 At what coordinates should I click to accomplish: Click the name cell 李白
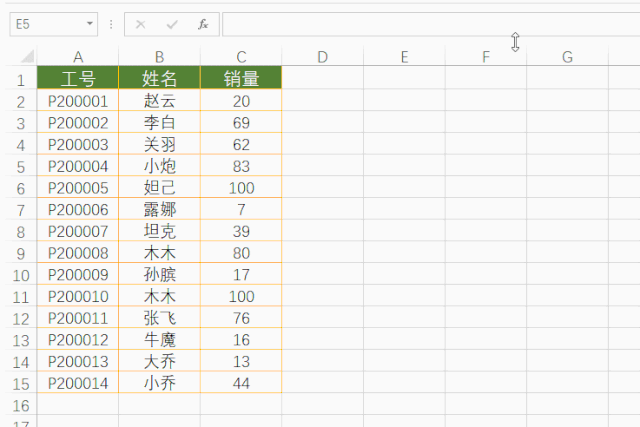click(x=160, y=122)
